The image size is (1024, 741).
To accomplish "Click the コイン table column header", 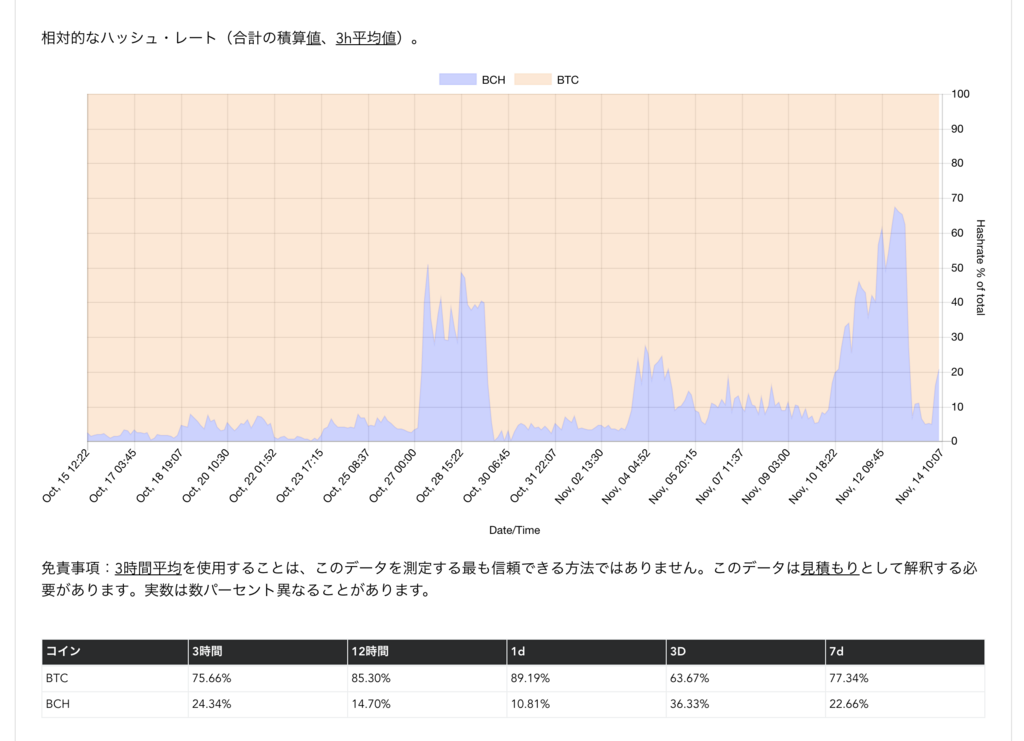I will (x=115, y=652).
